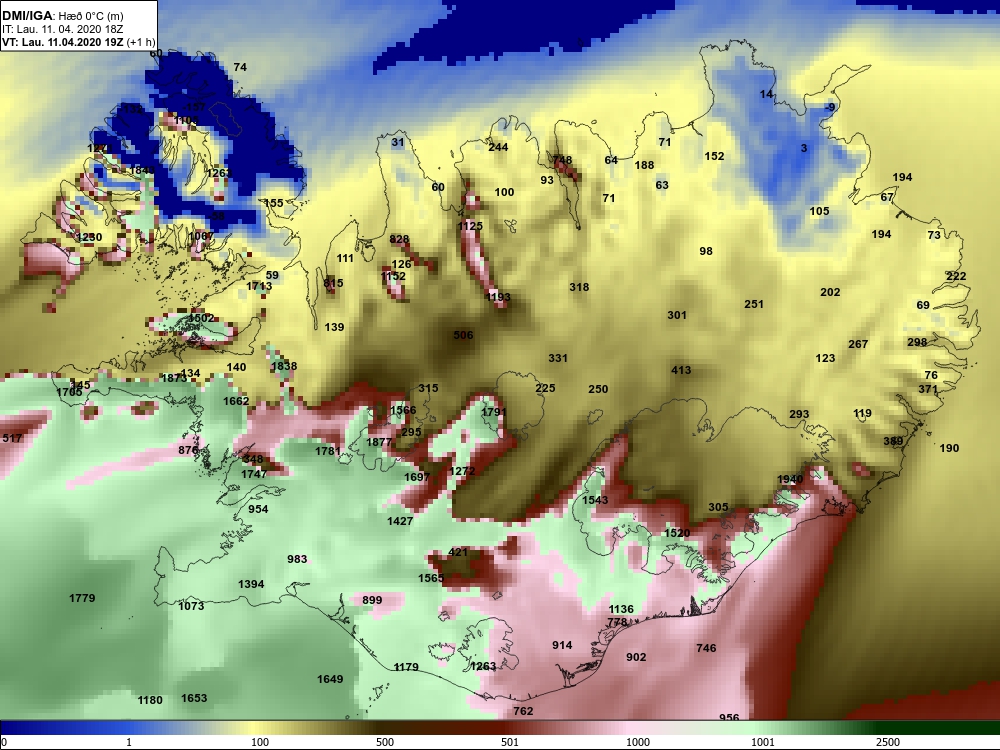Click the map value "222"
This screenshot has width=1000, height=750.
click(x=956, y=276)
